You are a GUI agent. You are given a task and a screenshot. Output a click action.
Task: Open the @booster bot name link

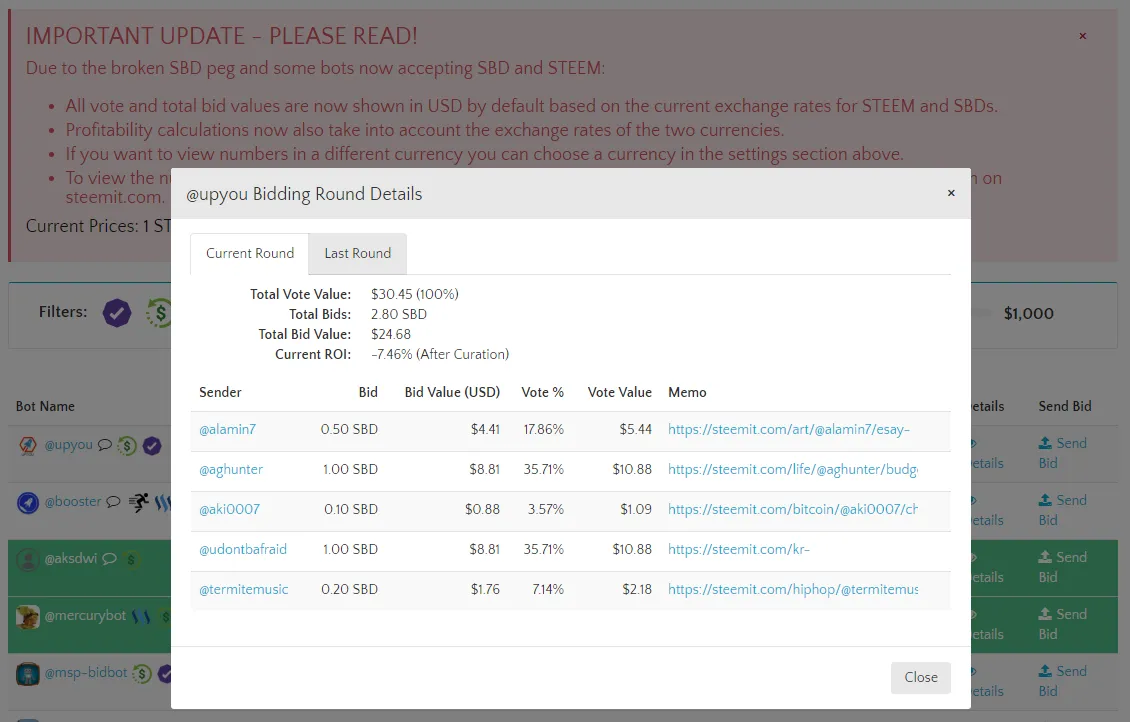point(73,502)
